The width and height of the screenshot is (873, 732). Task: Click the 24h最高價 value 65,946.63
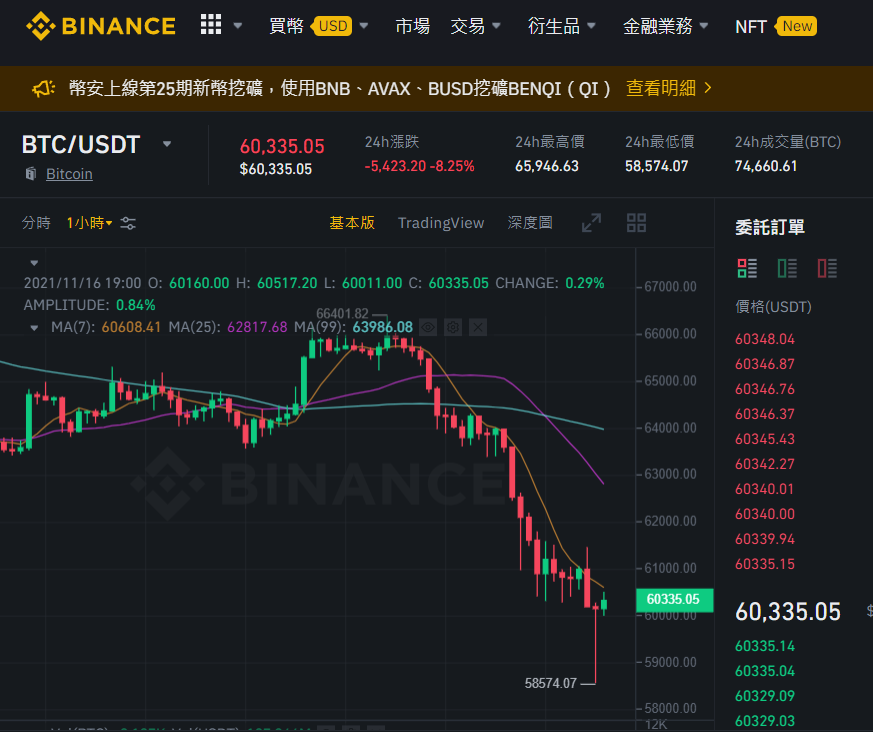pyautogui.click(x=547, y=166)
